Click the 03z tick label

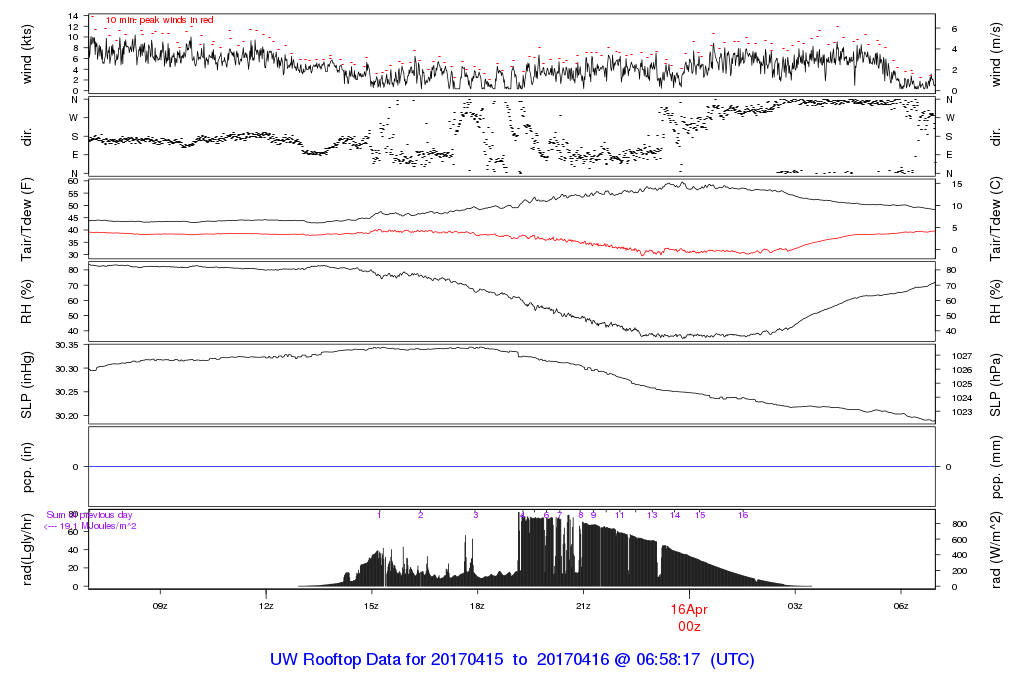click(x=795, y=606)
